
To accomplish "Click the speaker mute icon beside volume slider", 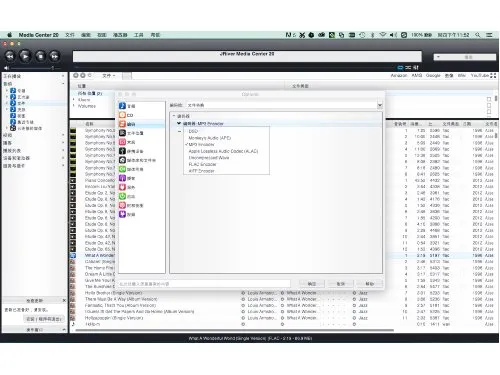I will click(x=6, y=68).
